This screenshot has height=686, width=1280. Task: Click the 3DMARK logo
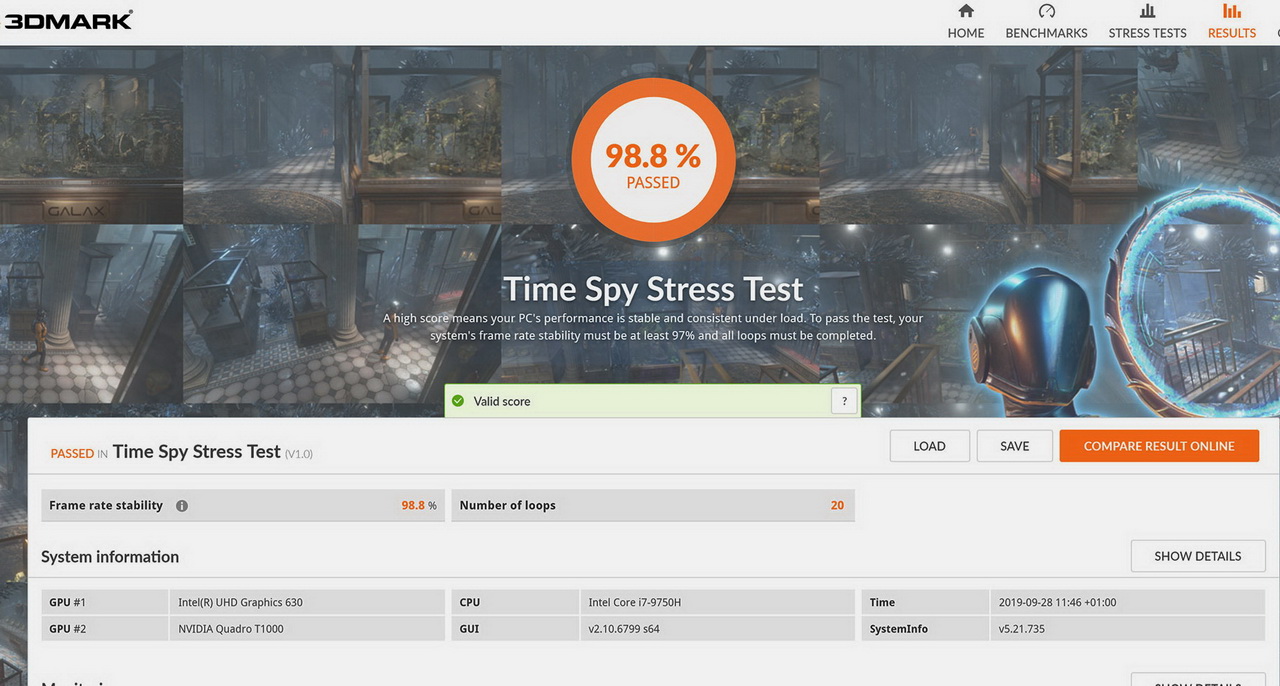(x=68, y=20)
